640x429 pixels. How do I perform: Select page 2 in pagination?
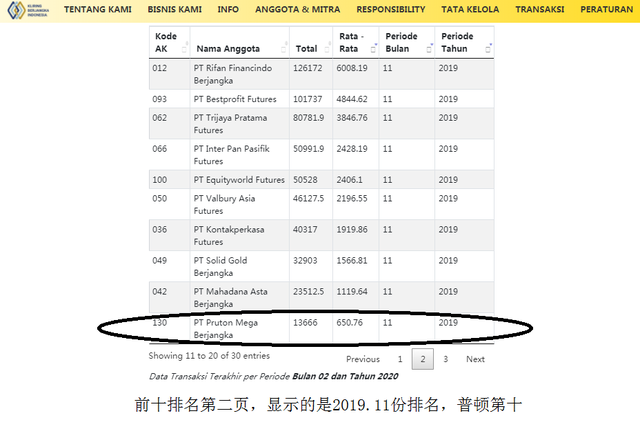[422, 359]
